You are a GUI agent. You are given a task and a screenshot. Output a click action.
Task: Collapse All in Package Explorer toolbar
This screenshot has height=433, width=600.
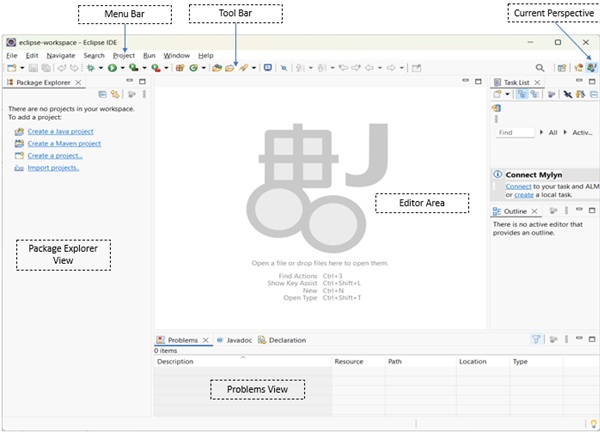[x=103, y=94]
